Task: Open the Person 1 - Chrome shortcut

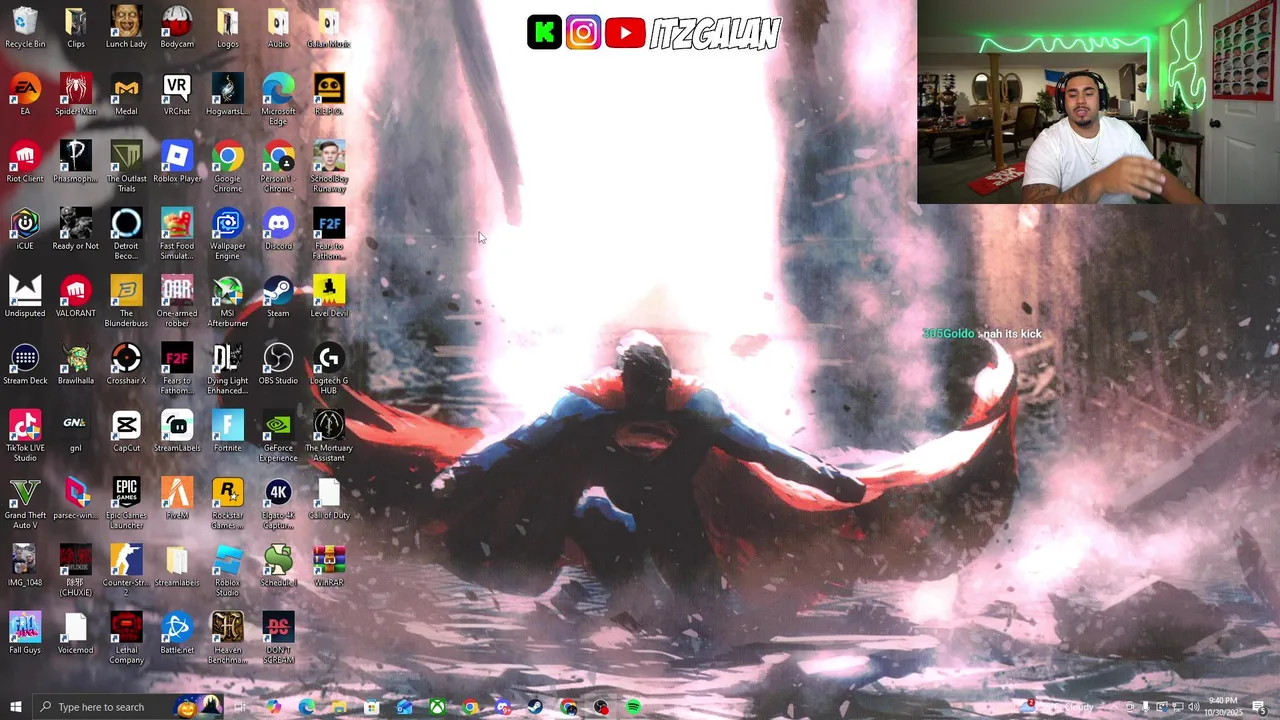Action: [x=278, y=166]
